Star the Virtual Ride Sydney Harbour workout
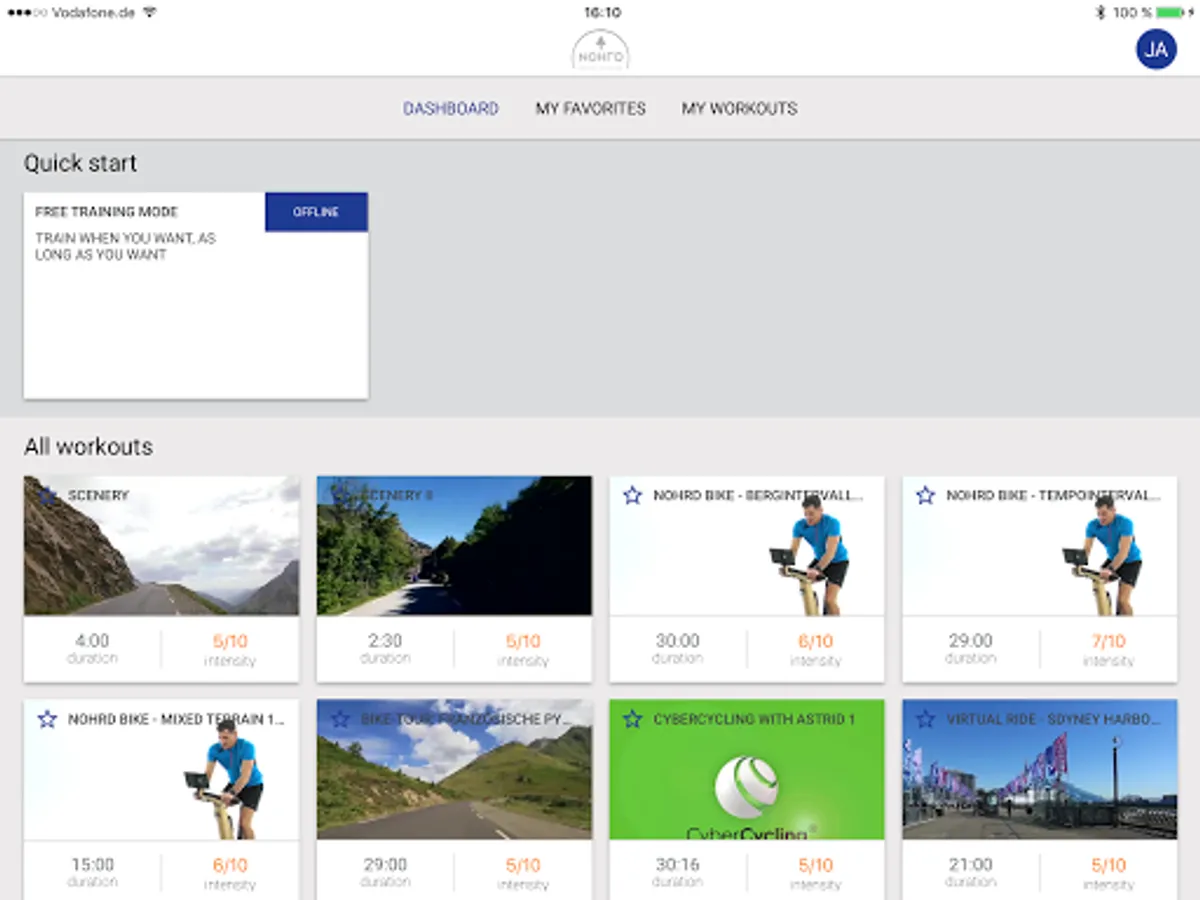The width and height of the screenshot is (1200, 900). [925, 719]
